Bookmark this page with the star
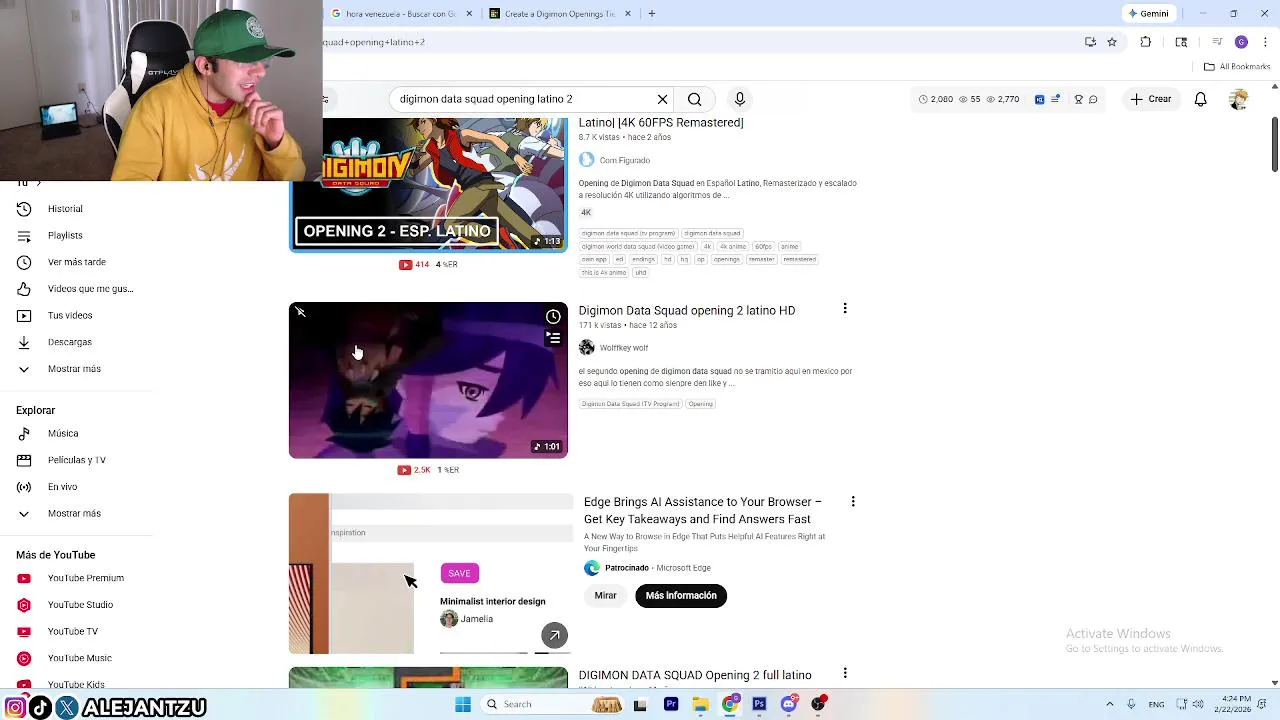Viewport: 1280px width, 720px height. pyautogui.click(x=1111, y=42)
